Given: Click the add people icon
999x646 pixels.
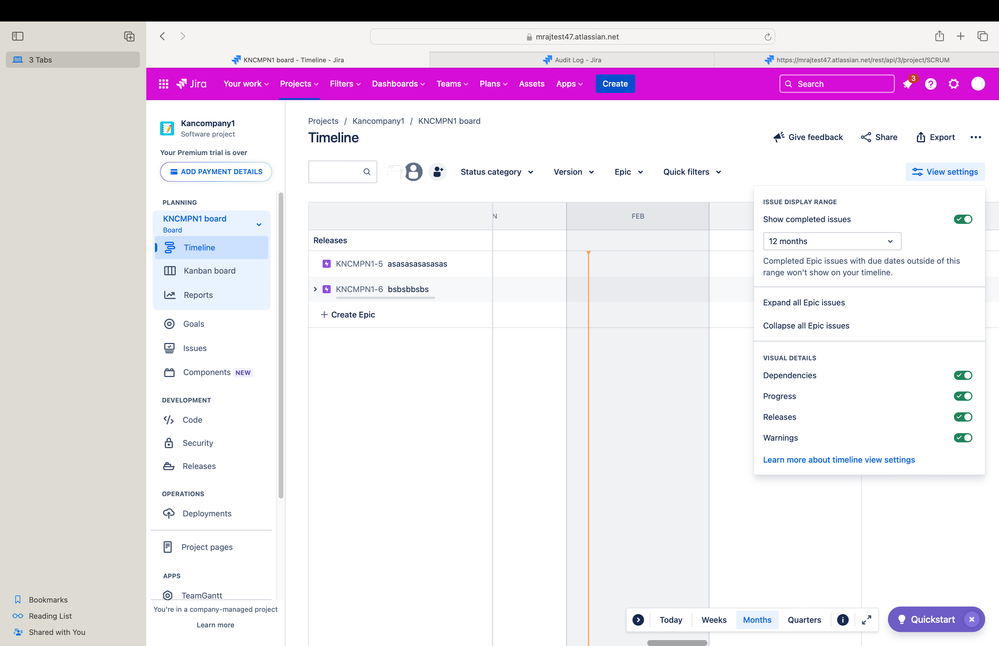Looking at the screenshot, I should pyautogui.click(x=438, y=171).
